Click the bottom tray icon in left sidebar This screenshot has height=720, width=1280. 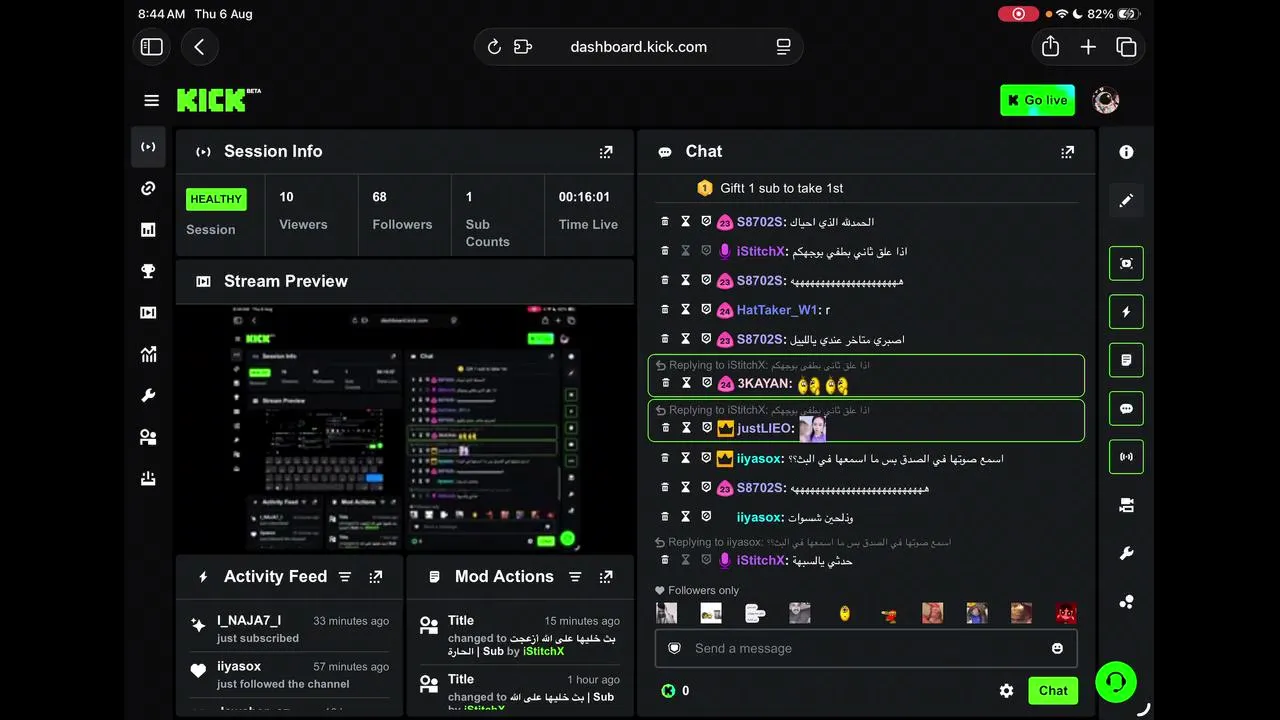[148, 479]
